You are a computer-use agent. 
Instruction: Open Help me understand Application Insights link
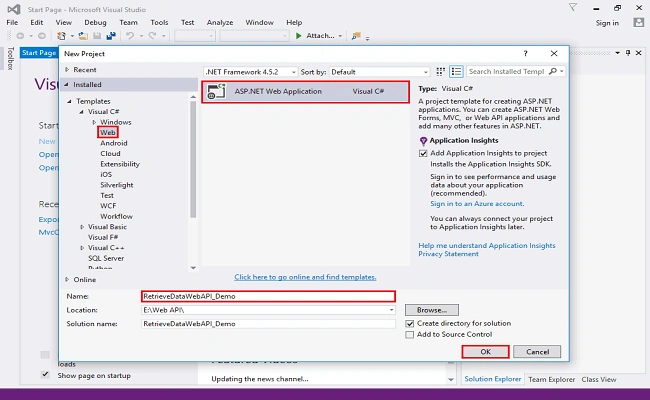487,246
